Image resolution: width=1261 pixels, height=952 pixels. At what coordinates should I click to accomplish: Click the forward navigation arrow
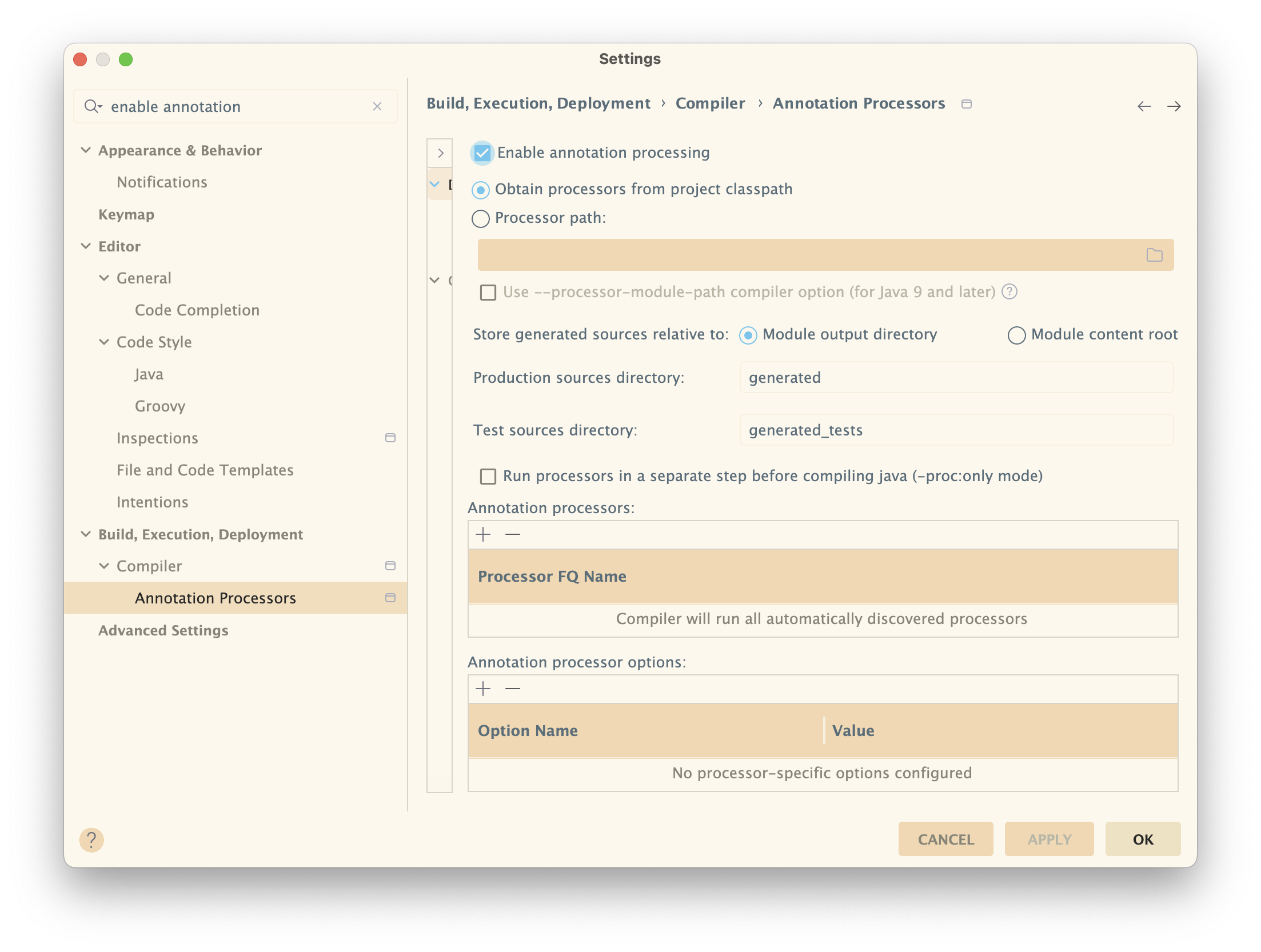pyautogui.click(x=1174, y=106)
